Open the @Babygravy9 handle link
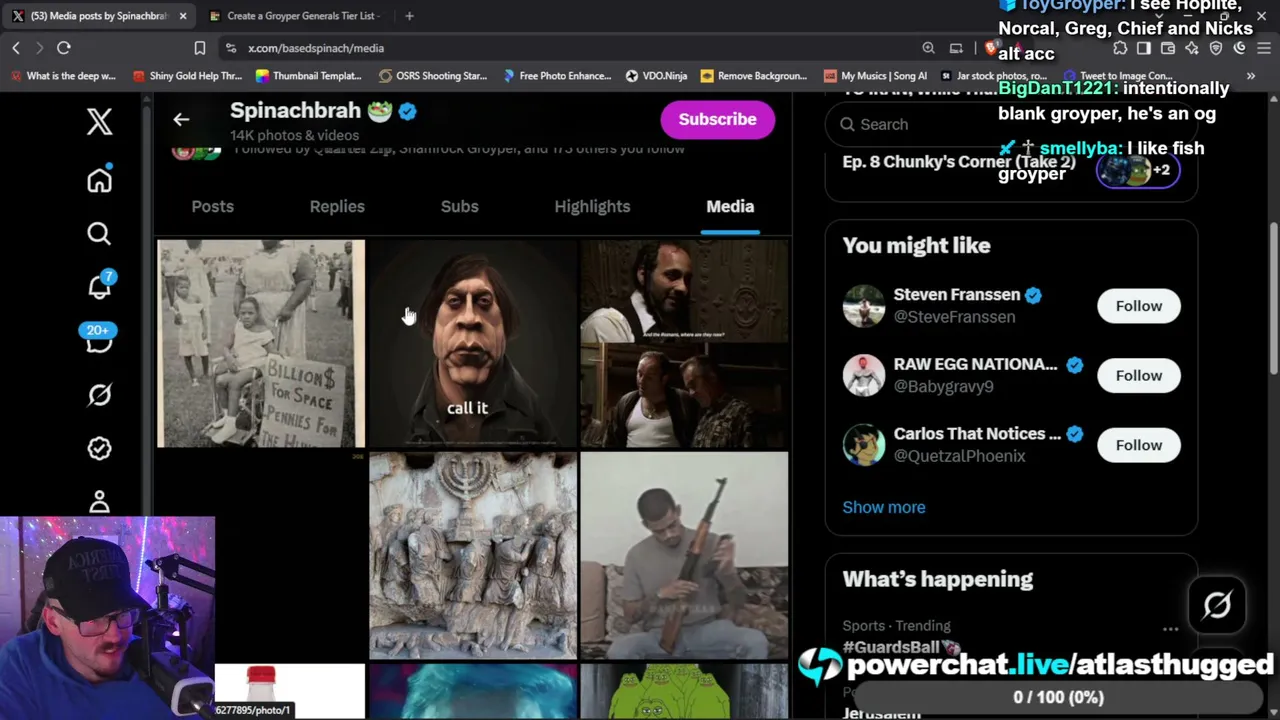The width and height of the screenshot is (1280, 720). click(x=944, y=386)
